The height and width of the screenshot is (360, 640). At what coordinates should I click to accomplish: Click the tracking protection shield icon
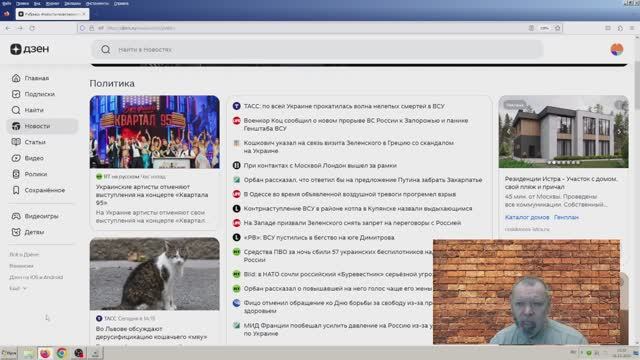[82, 28]
